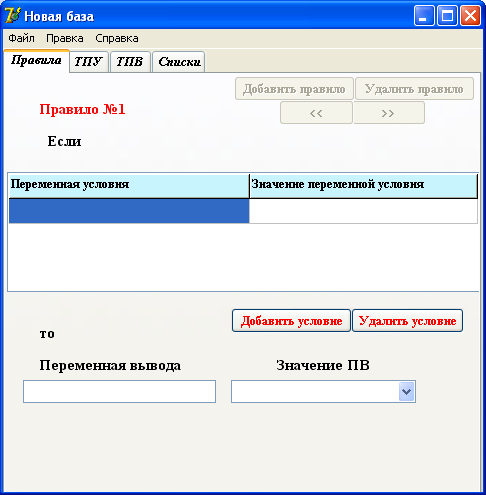486x495 pixels.
Task: Click the Правило №1 heading
Action: [82, 109]
